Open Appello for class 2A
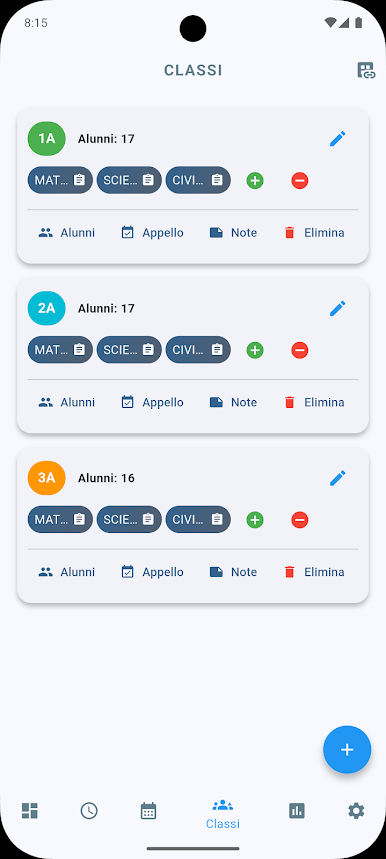 click(x=152, y=403)
